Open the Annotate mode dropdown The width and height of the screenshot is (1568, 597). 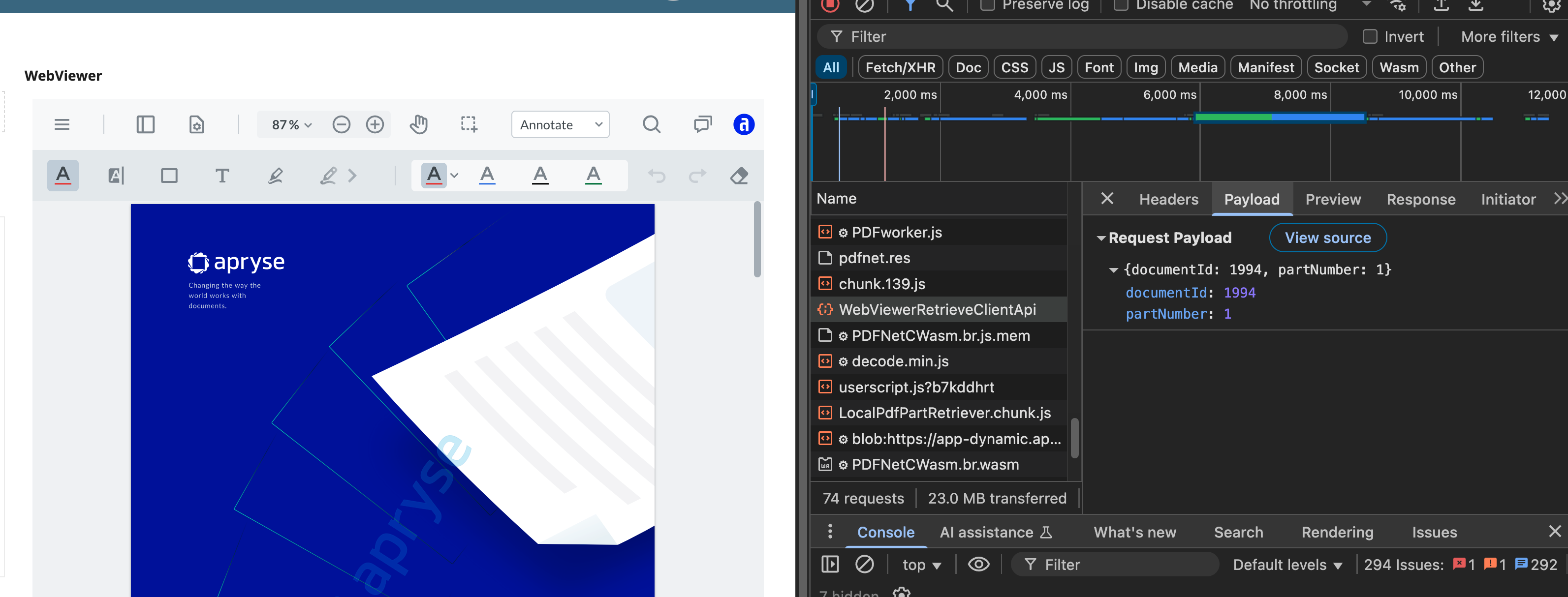coord(560,124)
